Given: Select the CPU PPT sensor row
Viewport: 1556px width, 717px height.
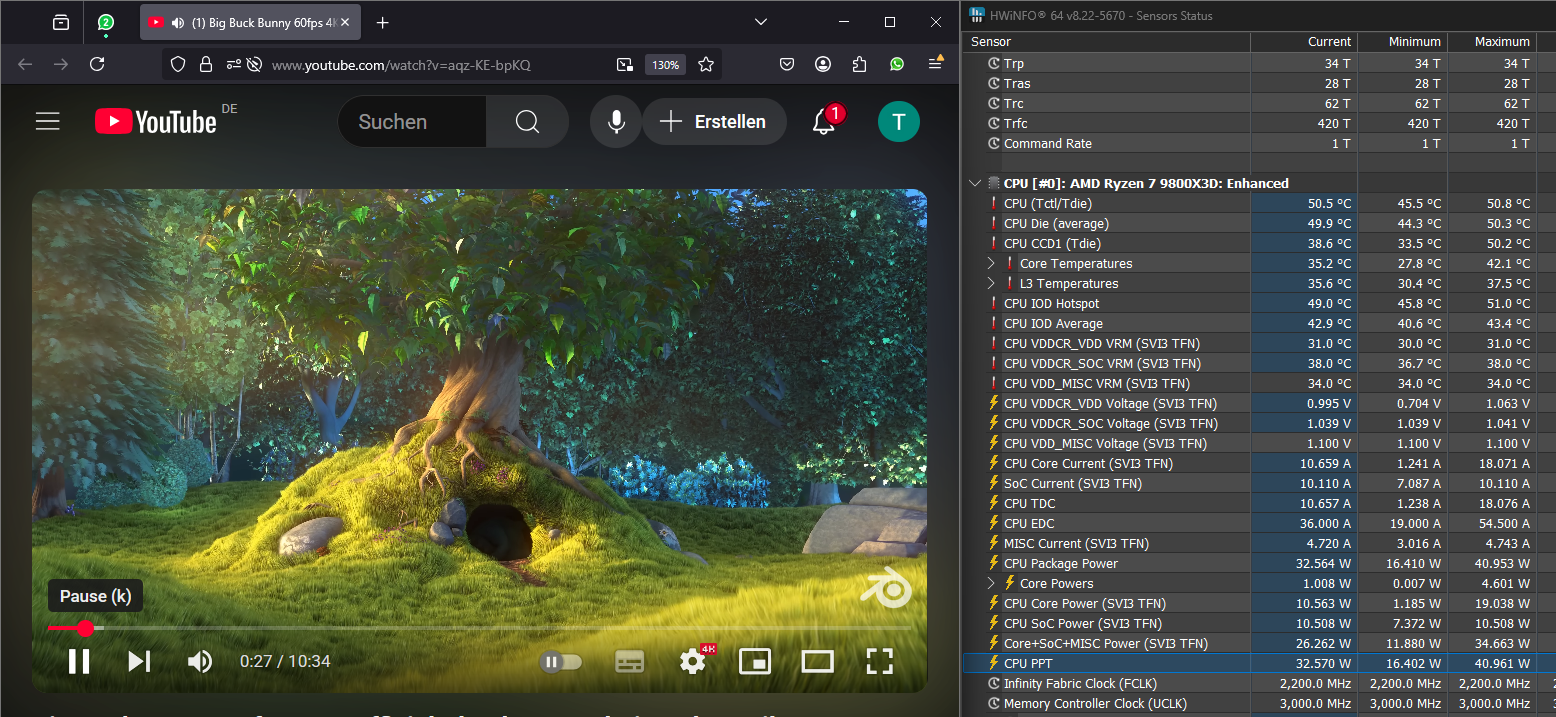Looking at the screenshot, I should tap(1259, 663).
